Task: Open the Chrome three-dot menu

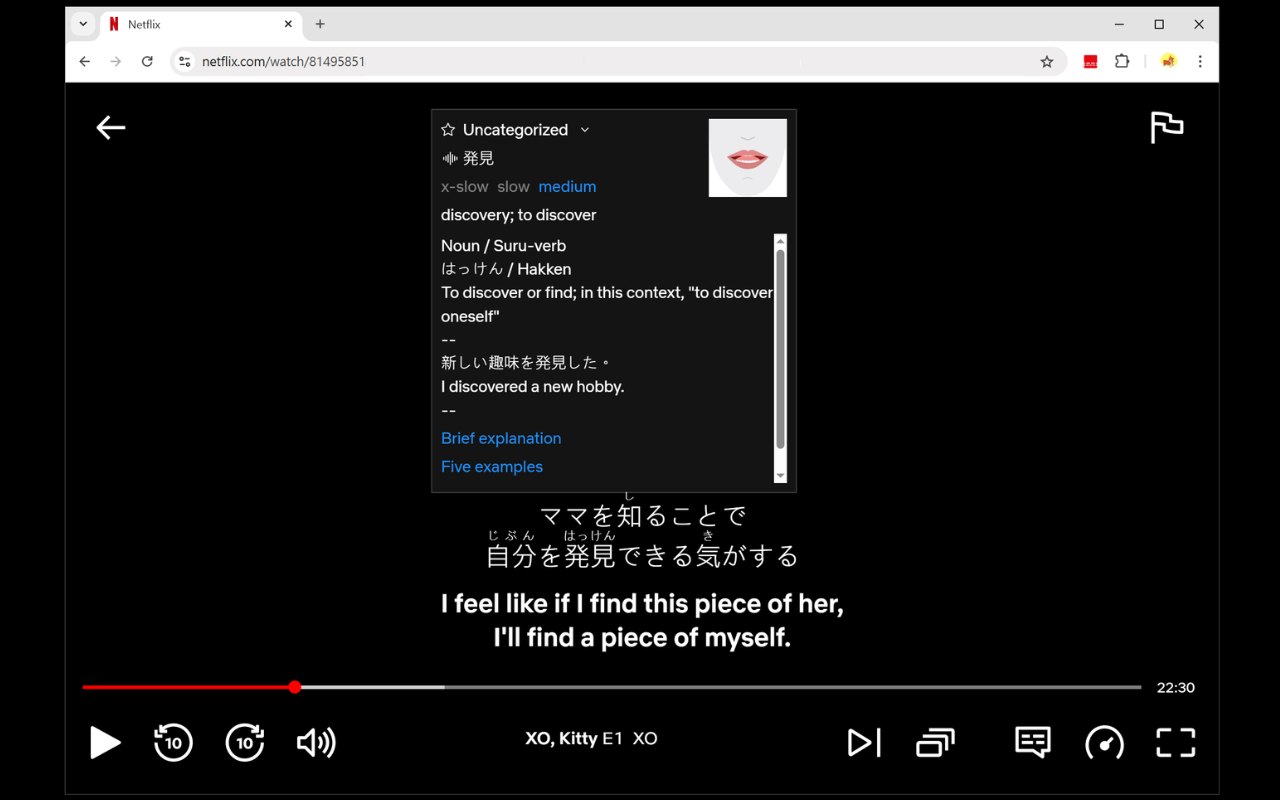Action: coord(1200,61)
